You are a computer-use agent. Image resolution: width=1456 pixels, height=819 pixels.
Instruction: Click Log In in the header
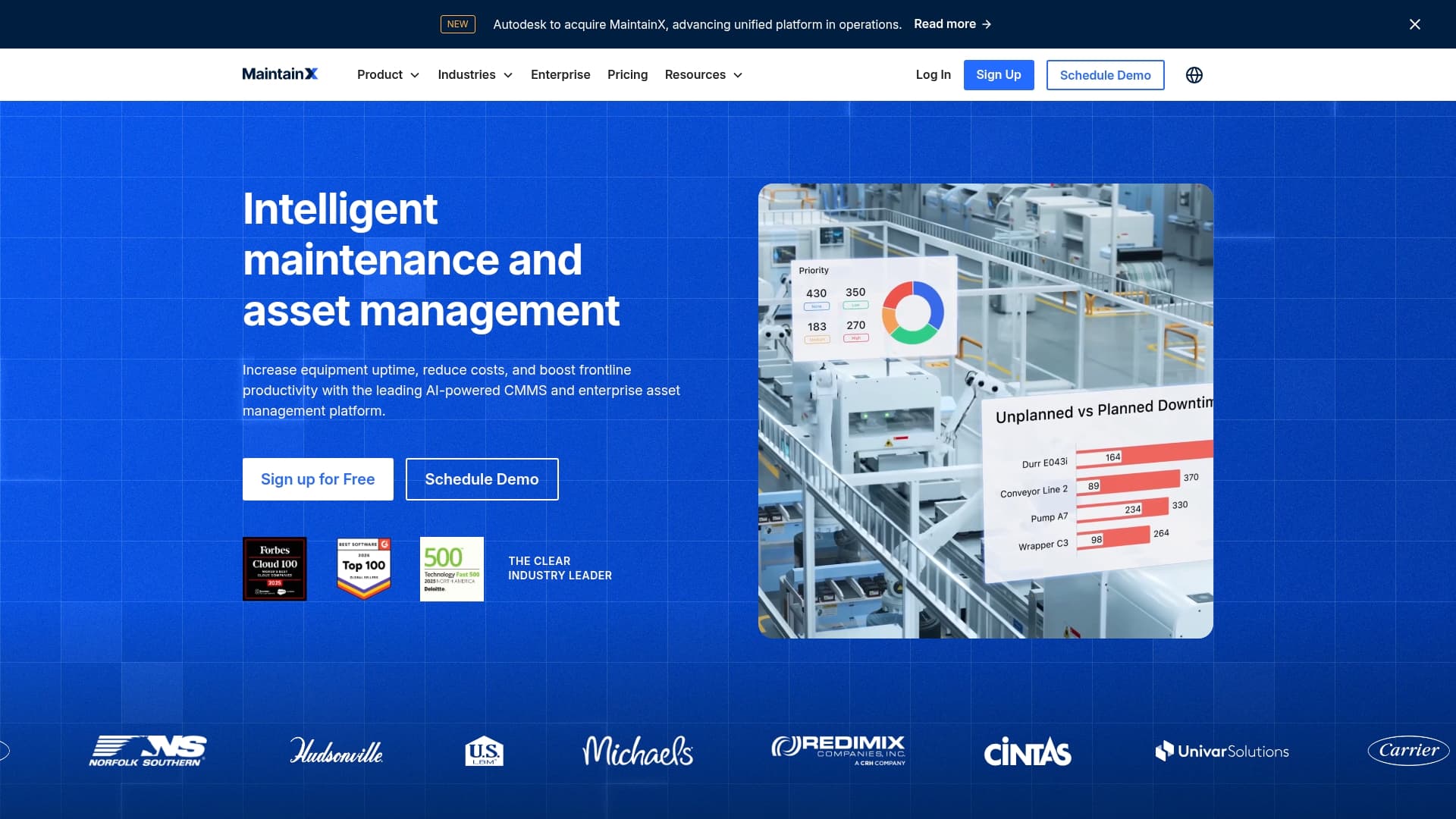coord(934,74)
